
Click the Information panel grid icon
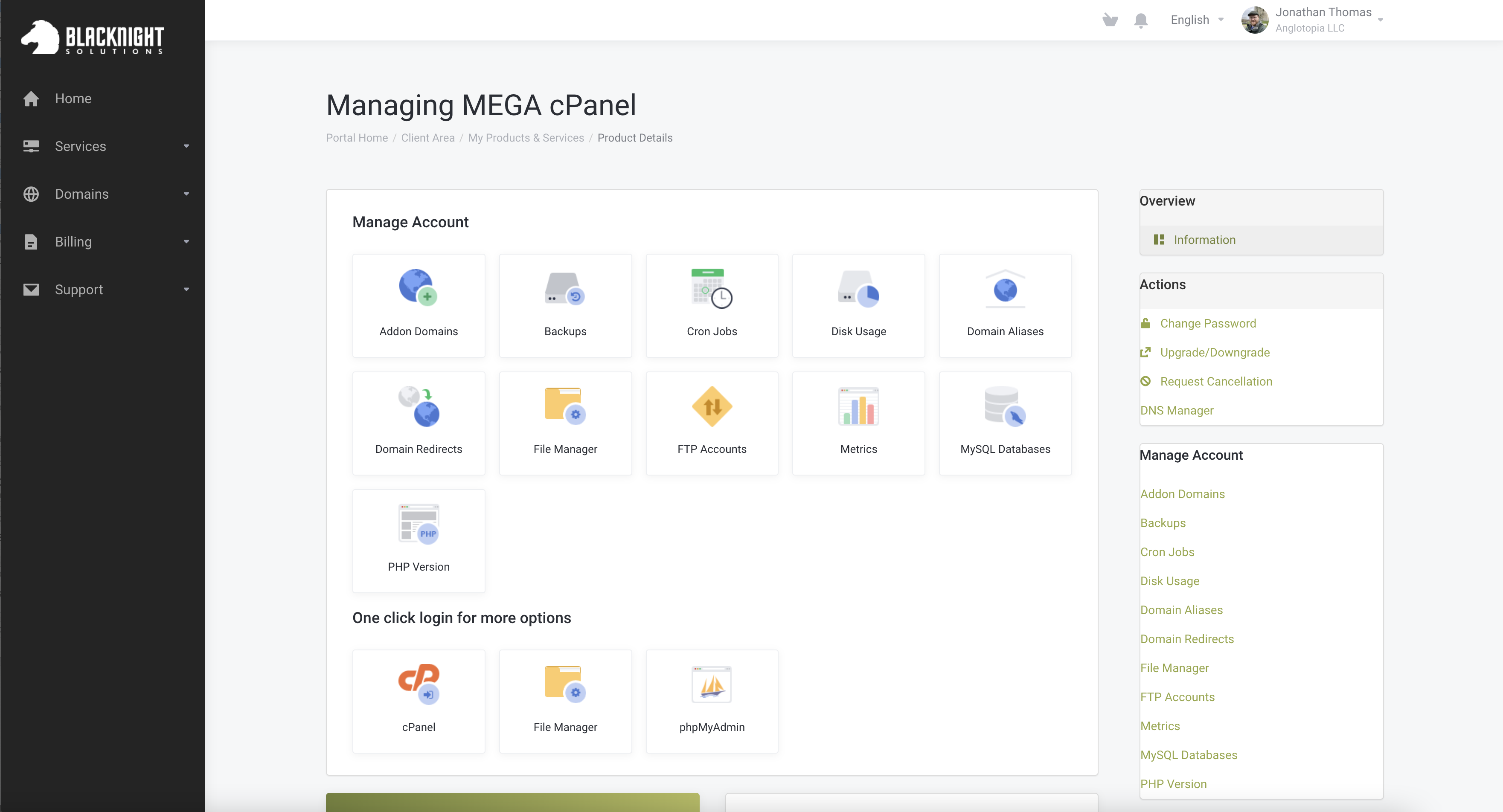(x=1159, y=240)
